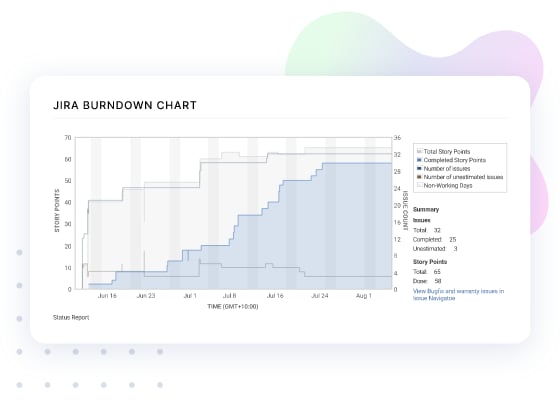This screenshot has height=420, width=560.
Task: Click the Non-Working Days legend swatch
Action: click(x=420, y=185)
